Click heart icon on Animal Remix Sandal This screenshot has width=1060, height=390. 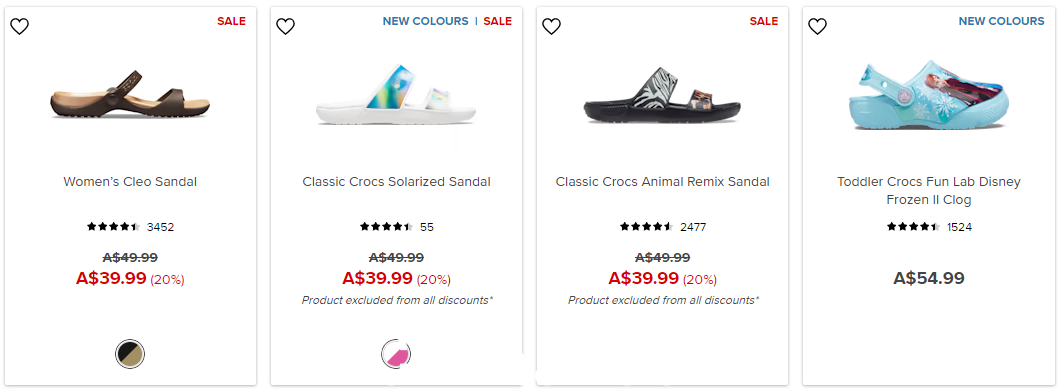pyautogui.click(x=552, y=26)
